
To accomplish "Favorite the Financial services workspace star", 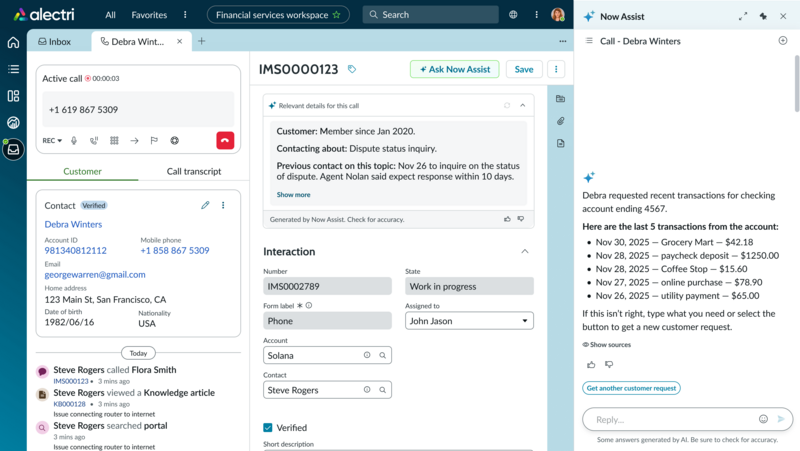I will (336, 15).
